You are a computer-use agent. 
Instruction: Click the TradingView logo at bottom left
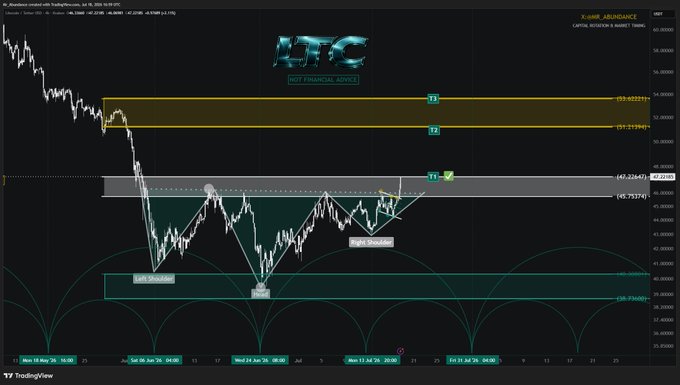(x=28, y=376)
